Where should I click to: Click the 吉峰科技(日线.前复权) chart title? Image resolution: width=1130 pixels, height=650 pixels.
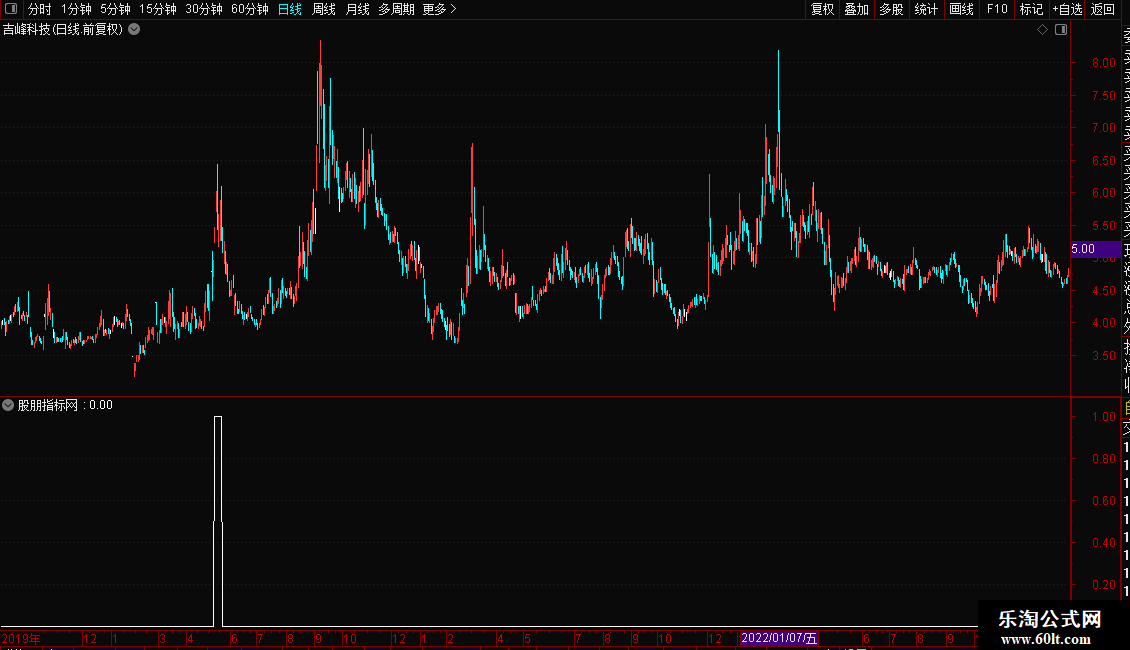click(63, 30)
